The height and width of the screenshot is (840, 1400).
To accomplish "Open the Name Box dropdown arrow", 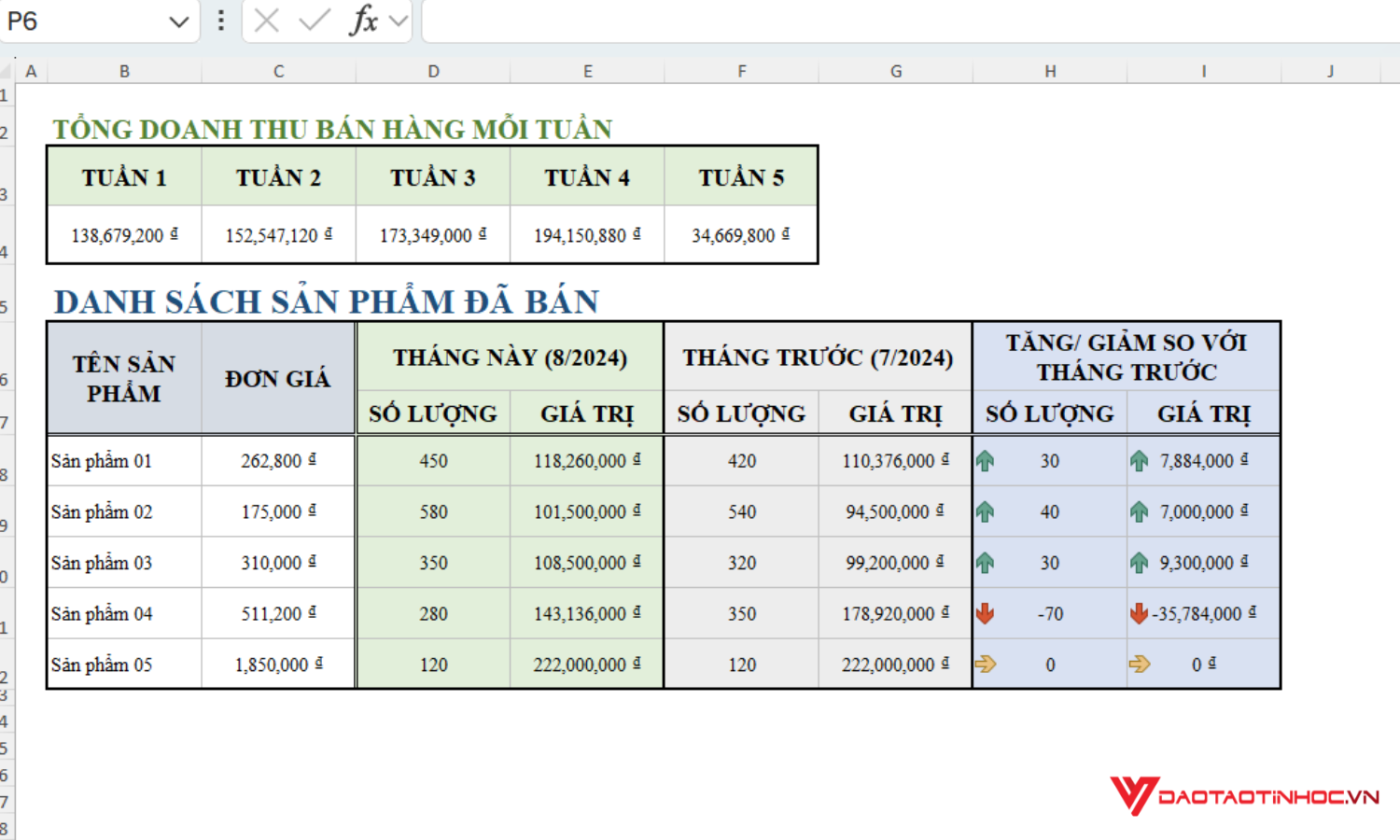I will (x=178, y=21).
